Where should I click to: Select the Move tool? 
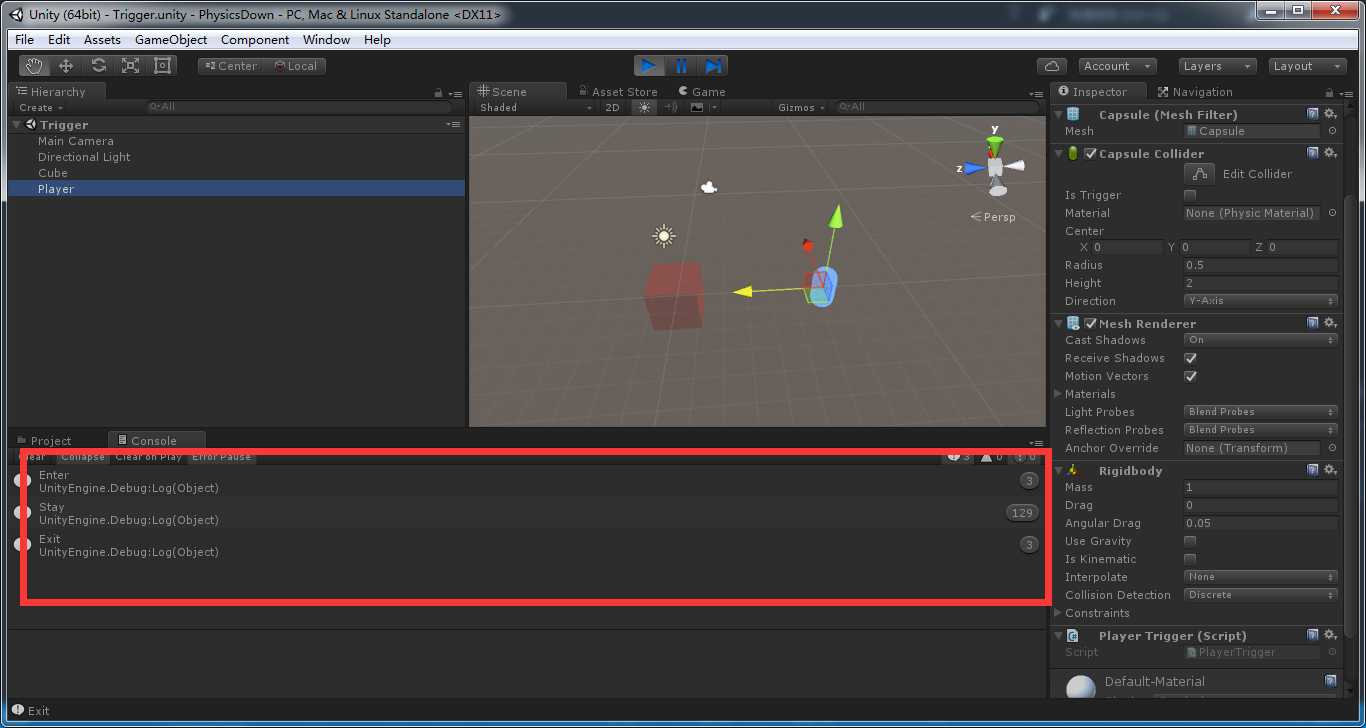coord(66,66)
